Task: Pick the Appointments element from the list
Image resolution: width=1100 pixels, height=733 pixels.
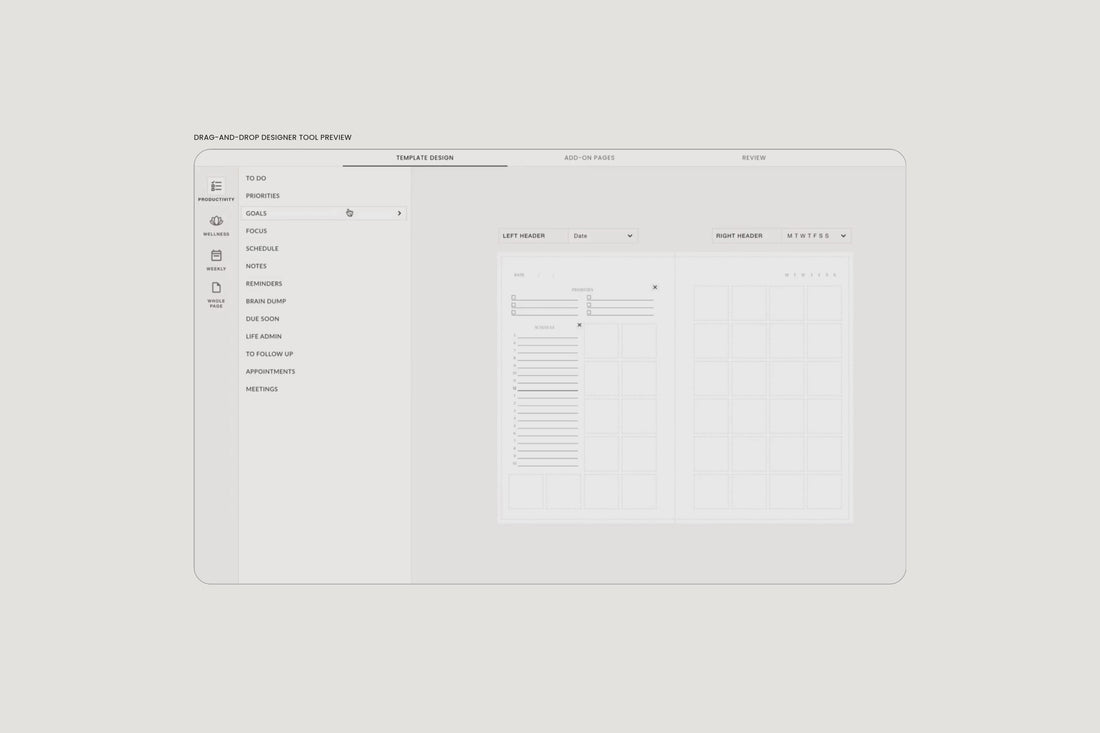Action: [x=270, y=371]
